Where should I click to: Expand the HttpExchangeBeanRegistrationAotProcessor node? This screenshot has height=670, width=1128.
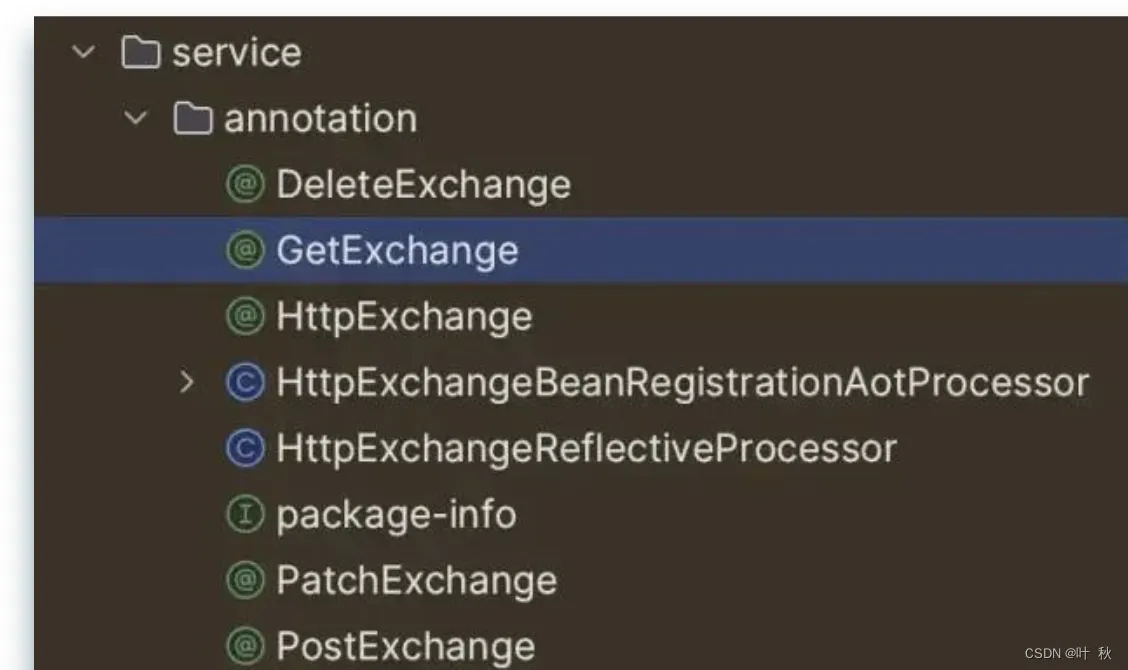[187, 382]
